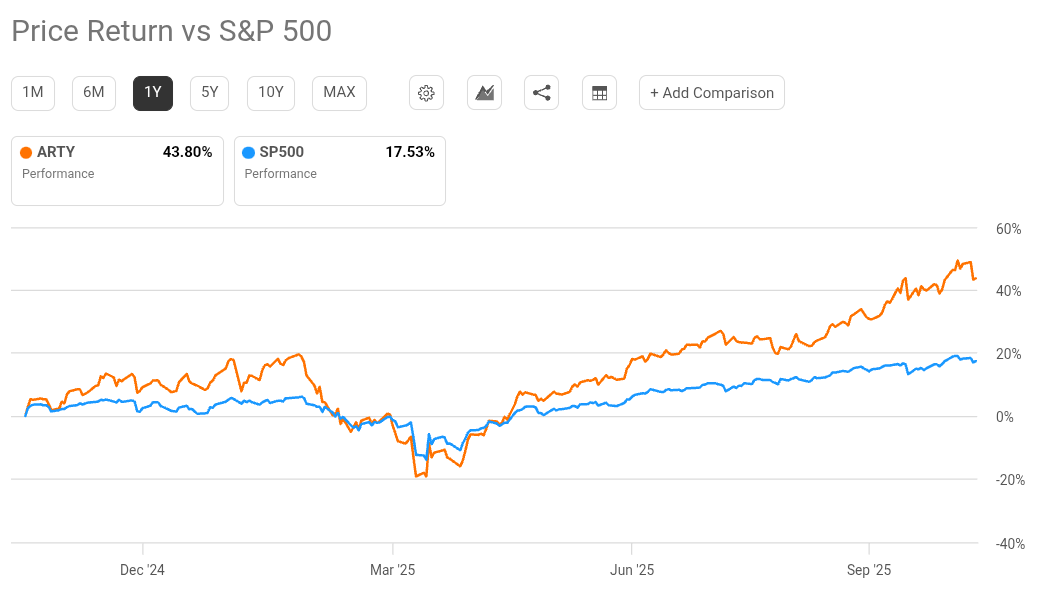Open Add Comparison
Screen dimensions: 1043x597
point(711,92)
